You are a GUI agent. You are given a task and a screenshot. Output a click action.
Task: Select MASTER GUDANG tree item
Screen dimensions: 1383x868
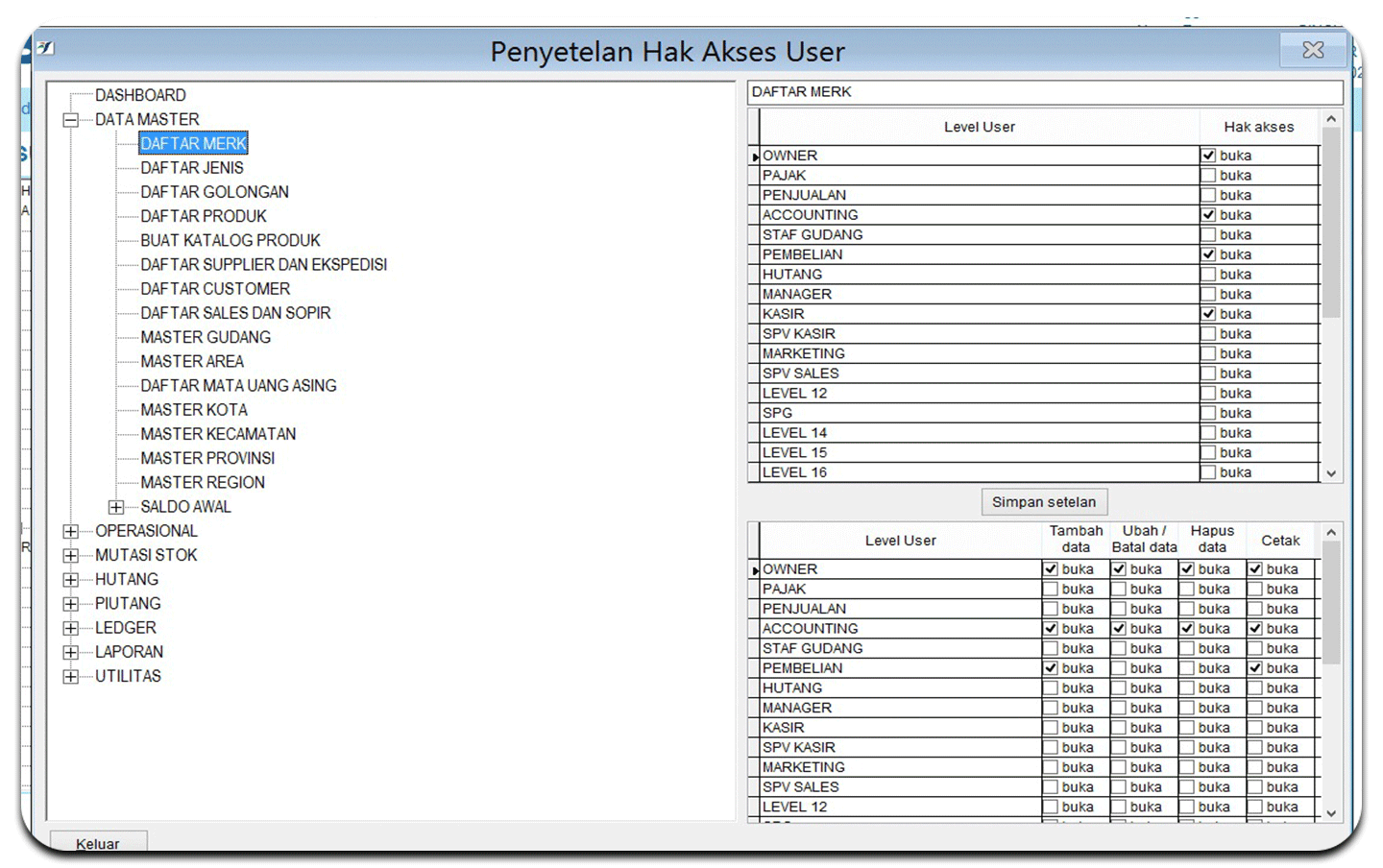pyautogui.click(x=206, y=337)
